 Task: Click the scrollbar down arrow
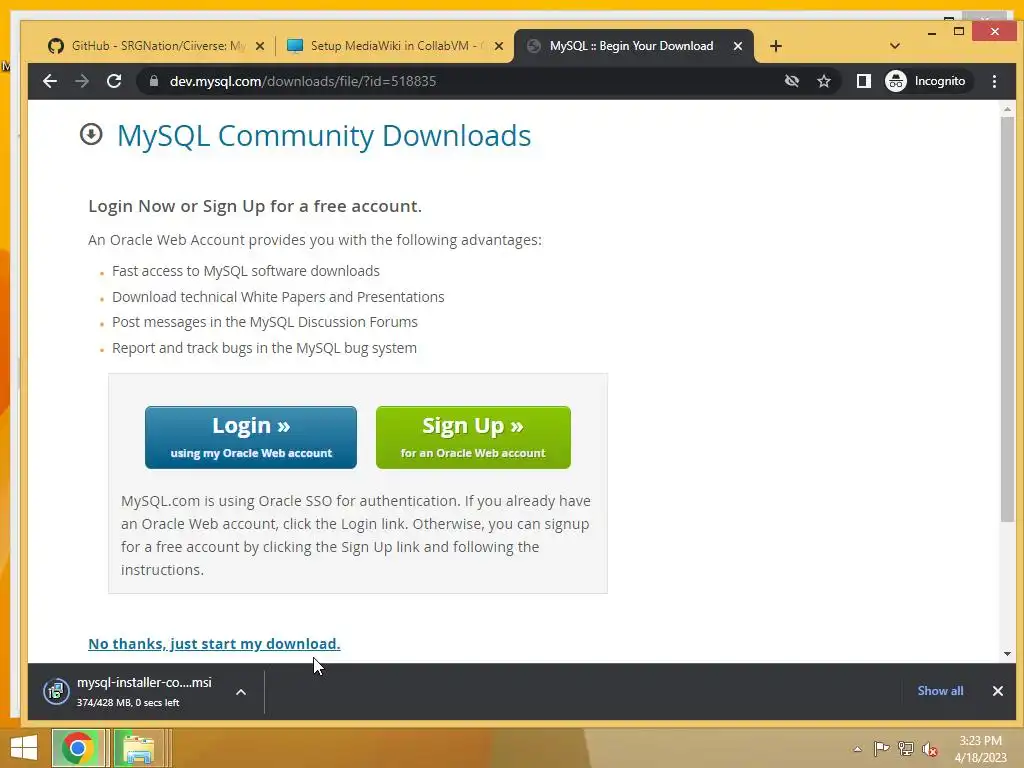pos(1007,654)
